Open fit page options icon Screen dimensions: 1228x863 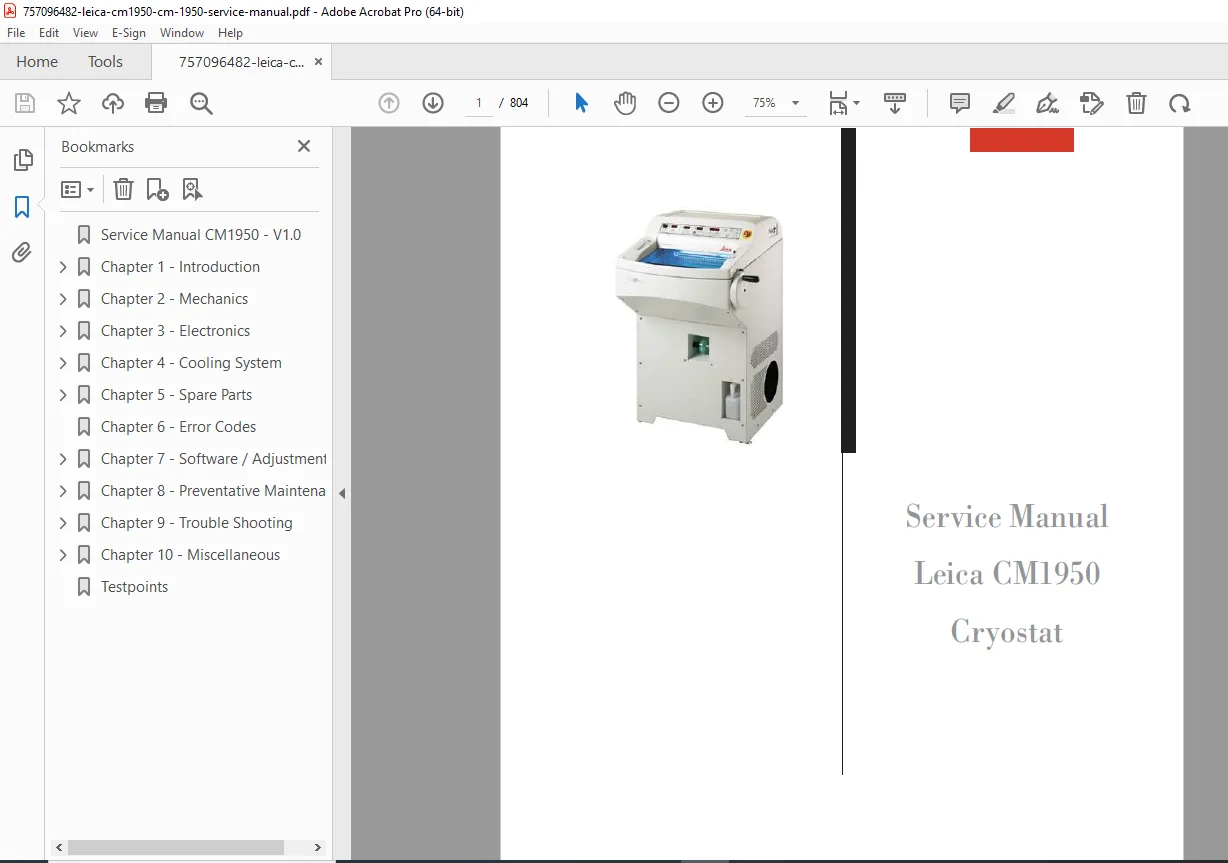843,103
